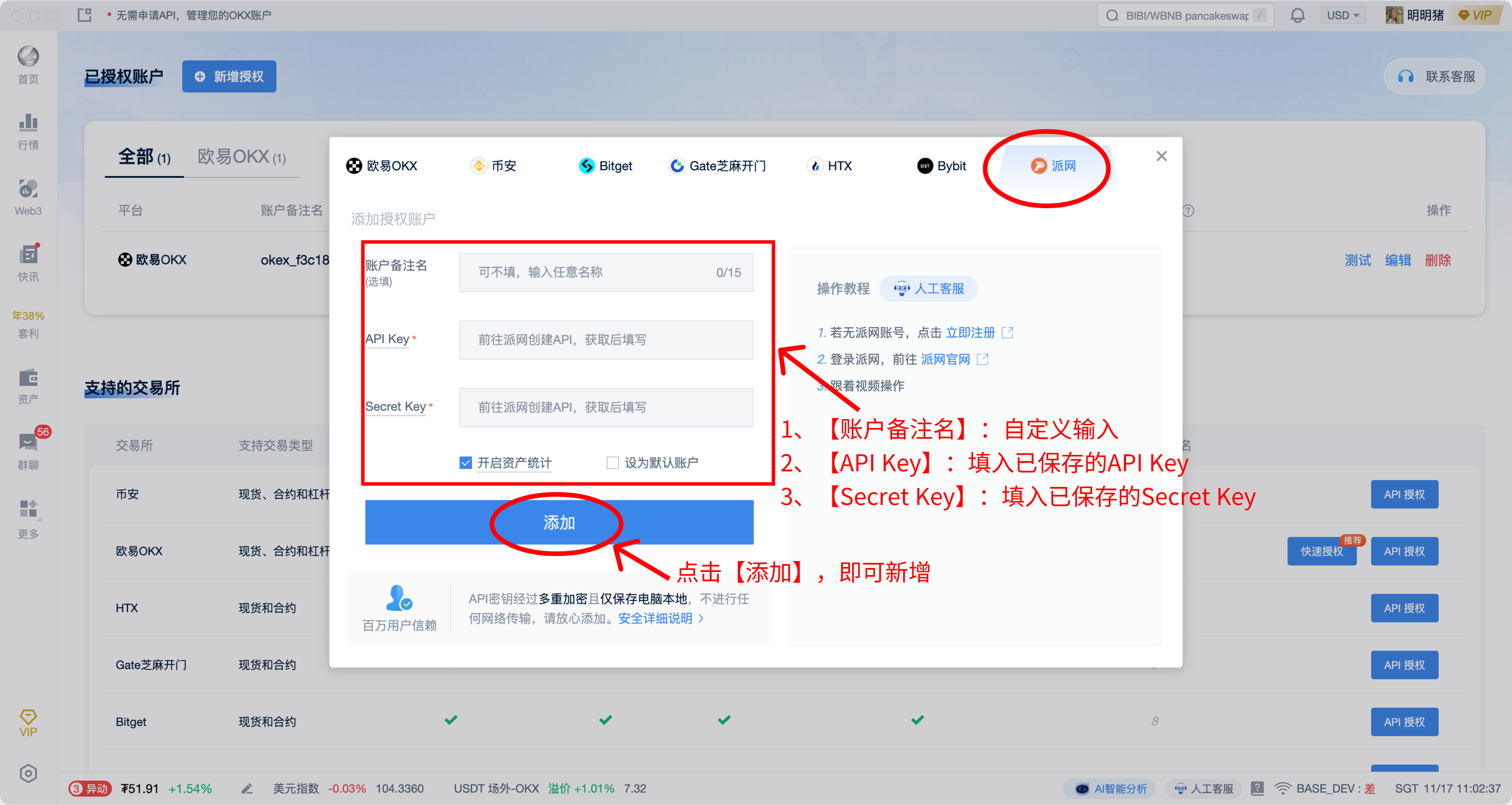Click 测试 for the okex account row
The height and width of the screenshot is (805, 1512).
tap(1358, 260)
